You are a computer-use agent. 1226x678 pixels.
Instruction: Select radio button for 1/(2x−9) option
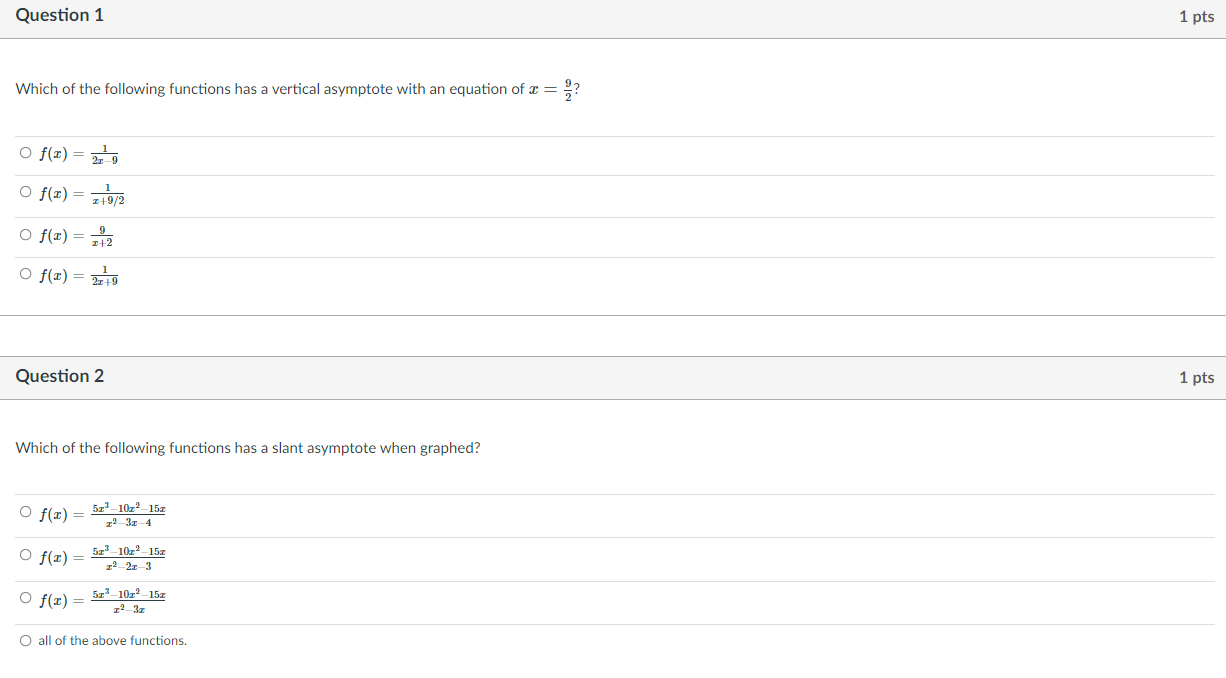pos(25,154)
